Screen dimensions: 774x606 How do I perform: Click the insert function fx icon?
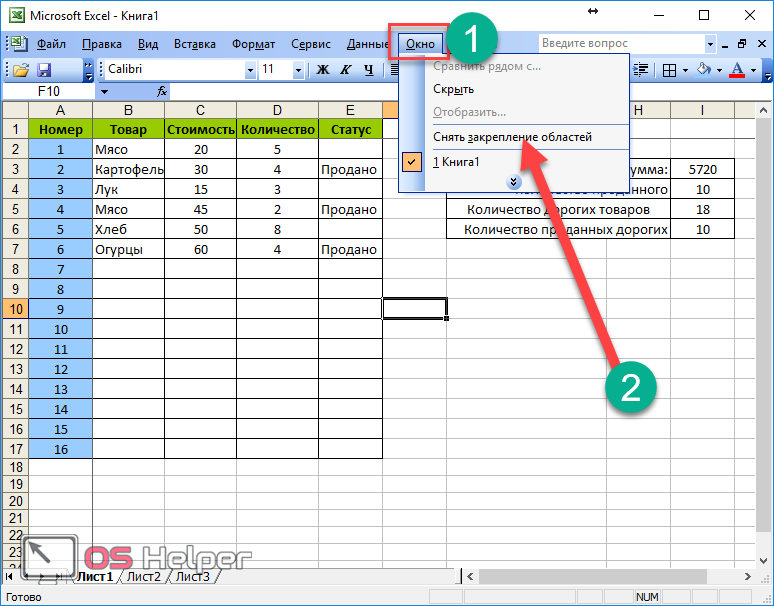click(162, 91)
